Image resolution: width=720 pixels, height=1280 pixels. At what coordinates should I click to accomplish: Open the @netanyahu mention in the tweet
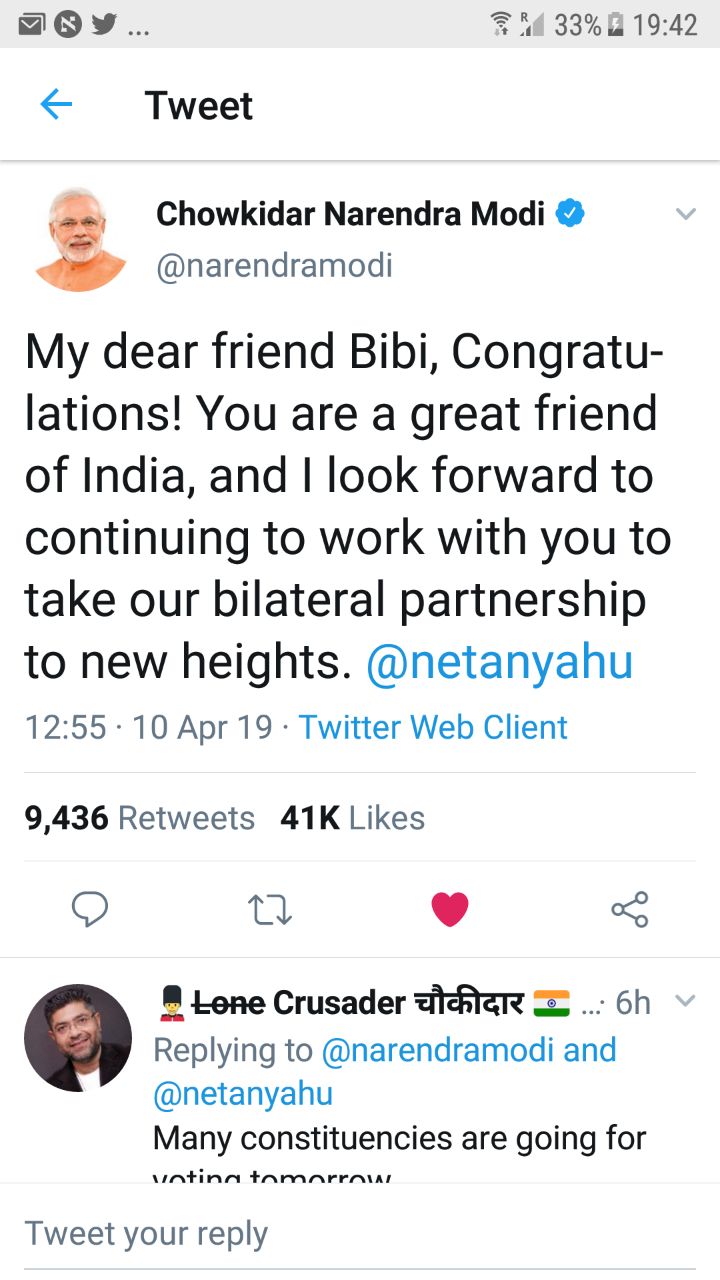tap(499, 663)
